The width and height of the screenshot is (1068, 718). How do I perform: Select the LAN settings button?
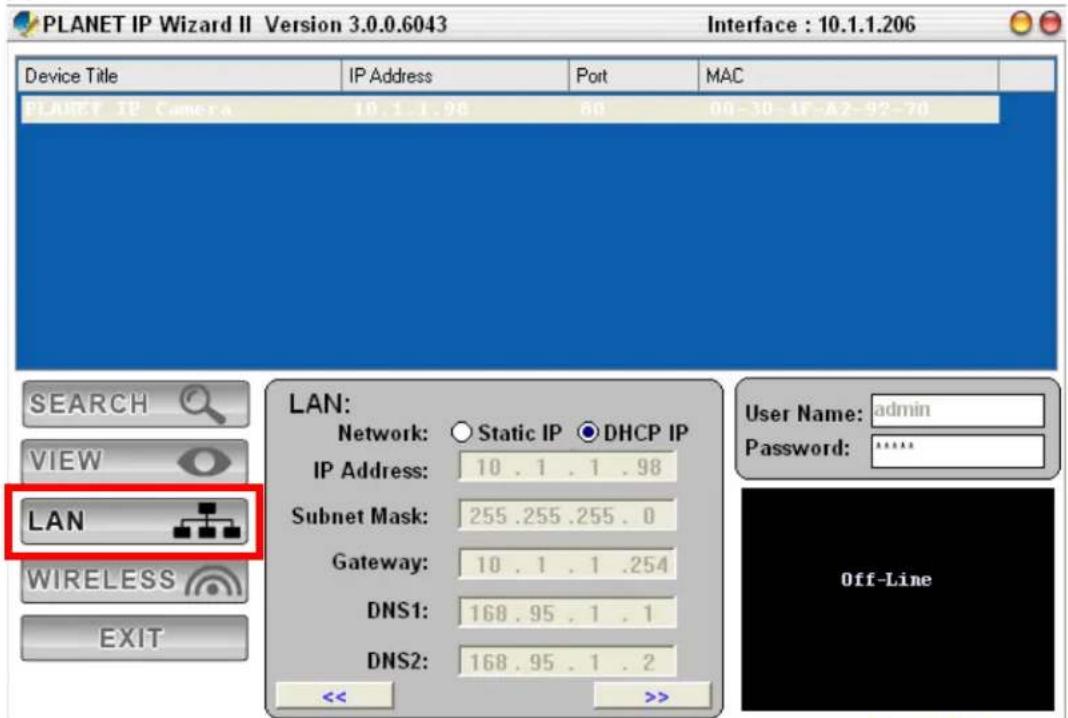click(135, 521)
